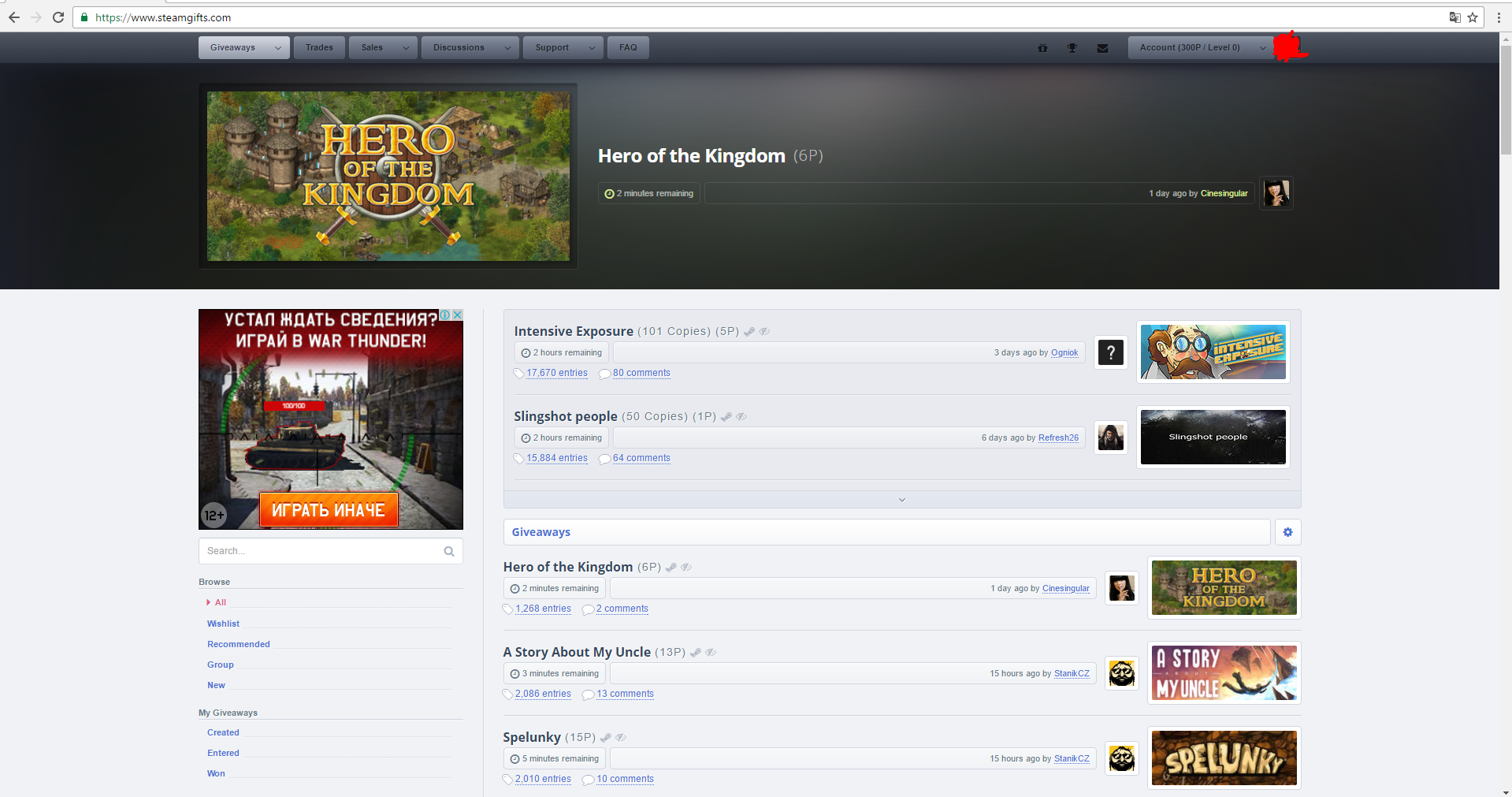1512x797 pixels.
Task: Hide Spelunky with its eye icon
Action: [621, 738]
